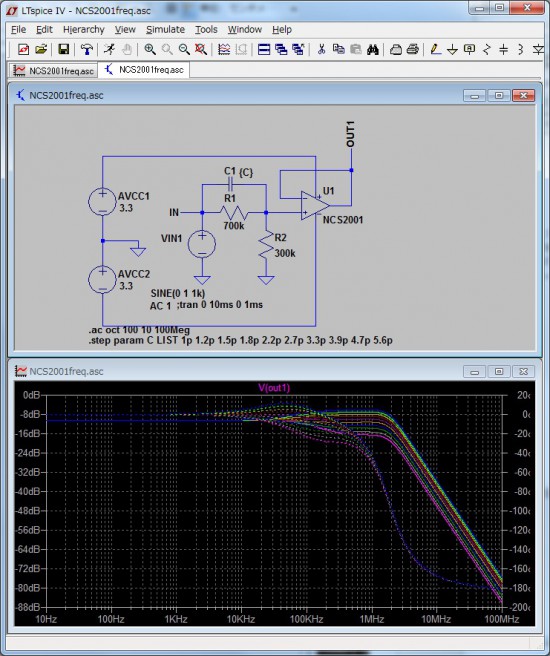Image resolution: width=550 pixels, height=656 pixels.
Task: Click the Paste toolbar icon
Action: 356,50
